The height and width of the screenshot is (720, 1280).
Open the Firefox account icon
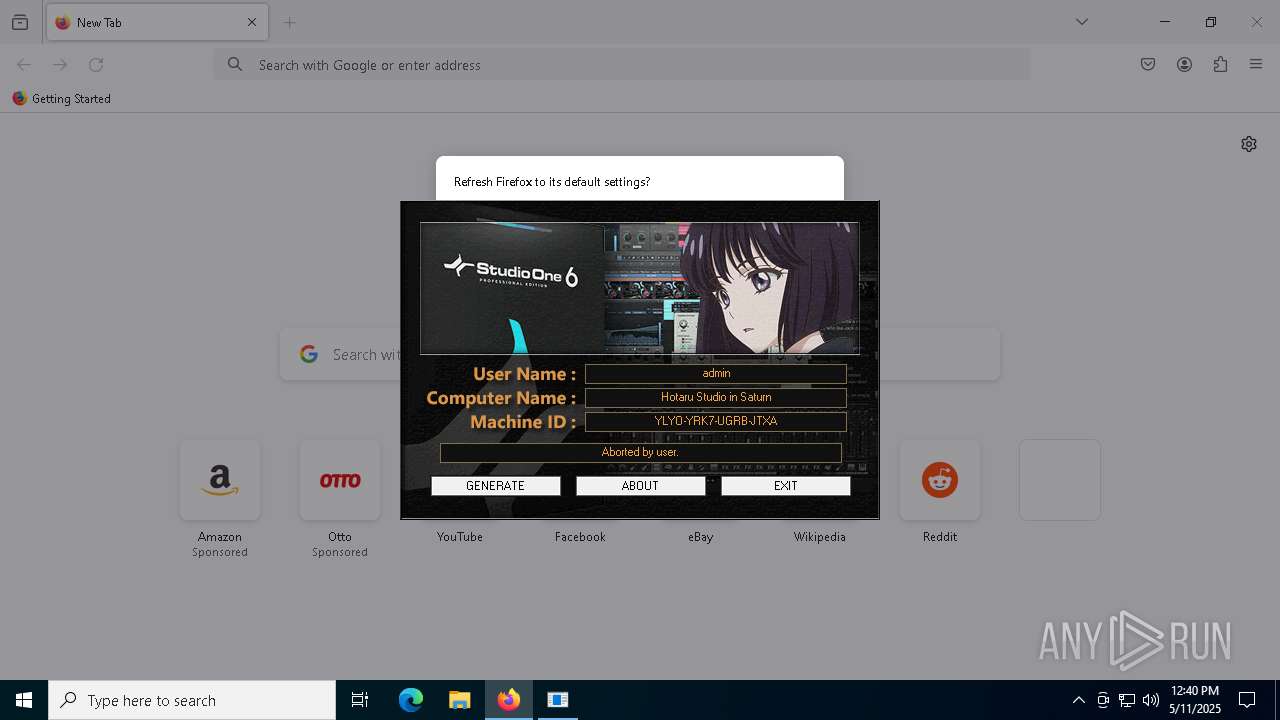(1184, 65)
